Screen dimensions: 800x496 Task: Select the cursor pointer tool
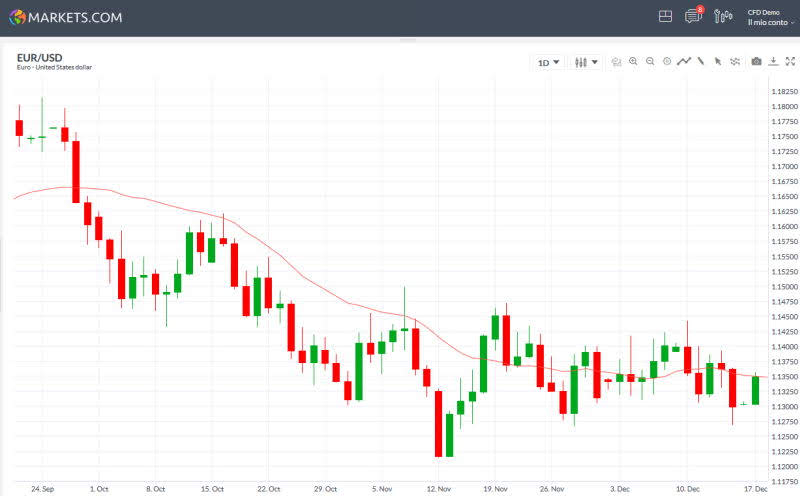tap(717, 62)
